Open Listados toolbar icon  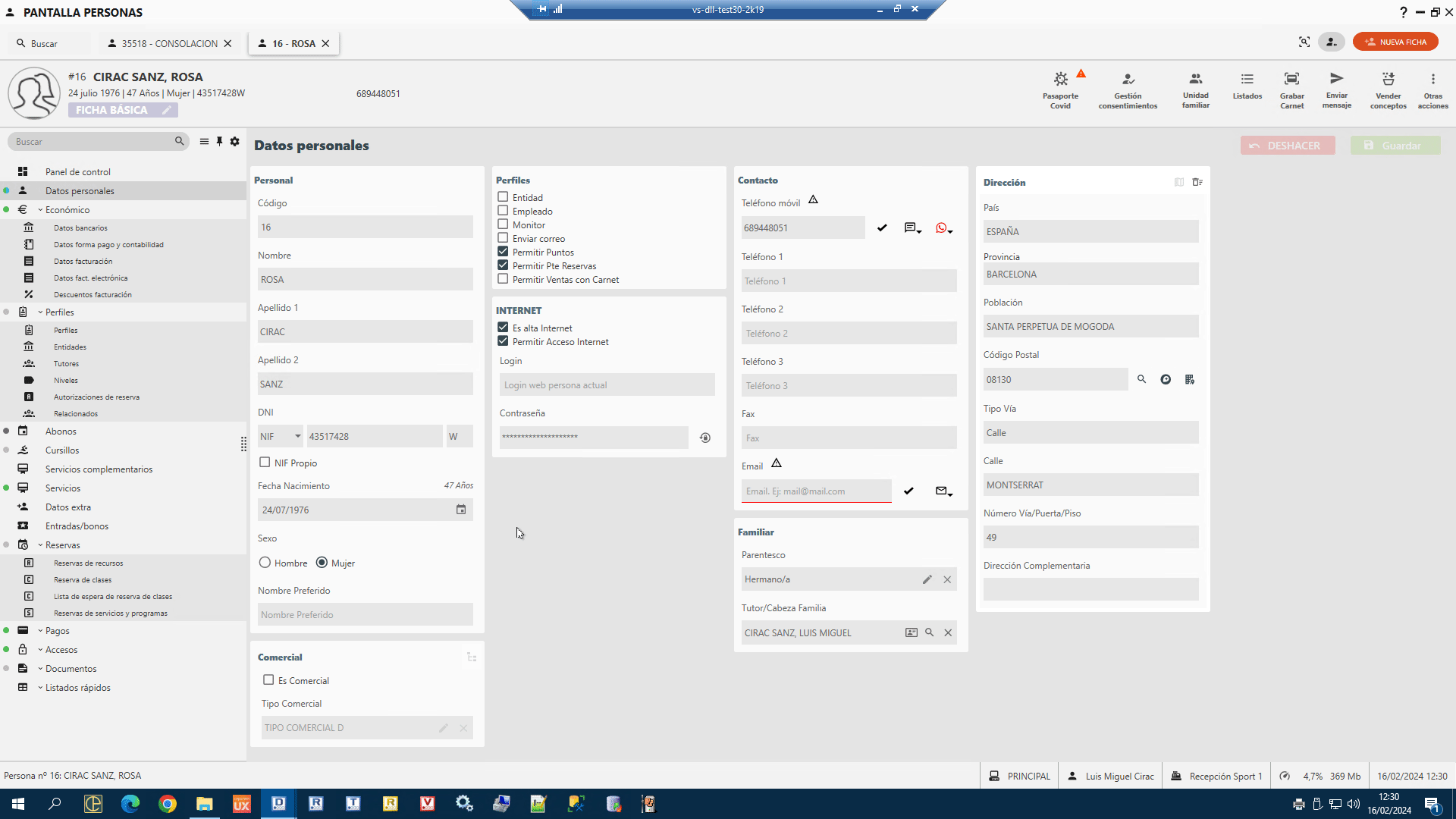(x=1247, y=85)
